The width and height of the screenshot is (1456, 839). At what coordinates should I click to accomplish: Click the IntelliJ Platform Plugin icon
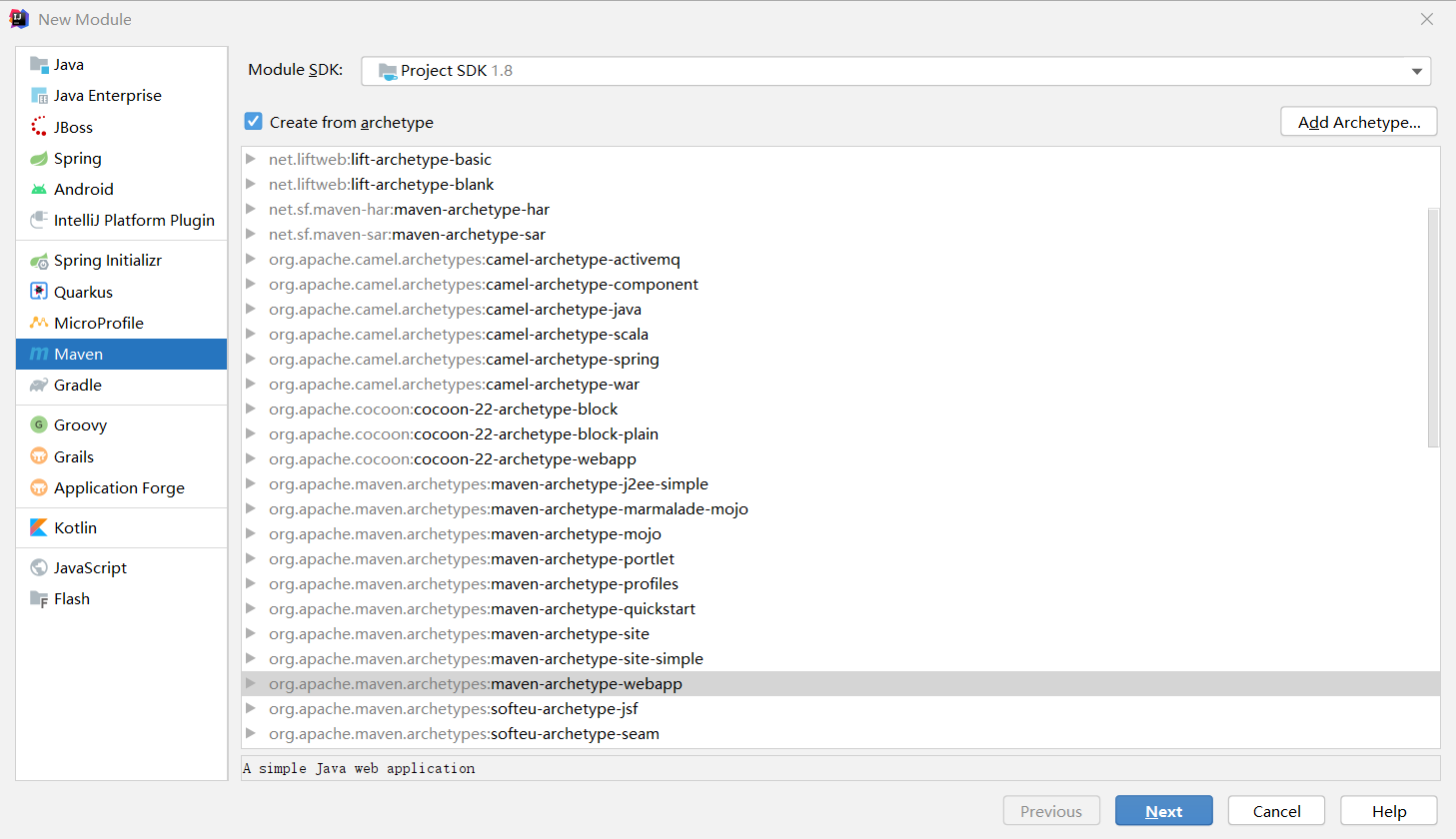pyautogui.click(x=39, y=220)
